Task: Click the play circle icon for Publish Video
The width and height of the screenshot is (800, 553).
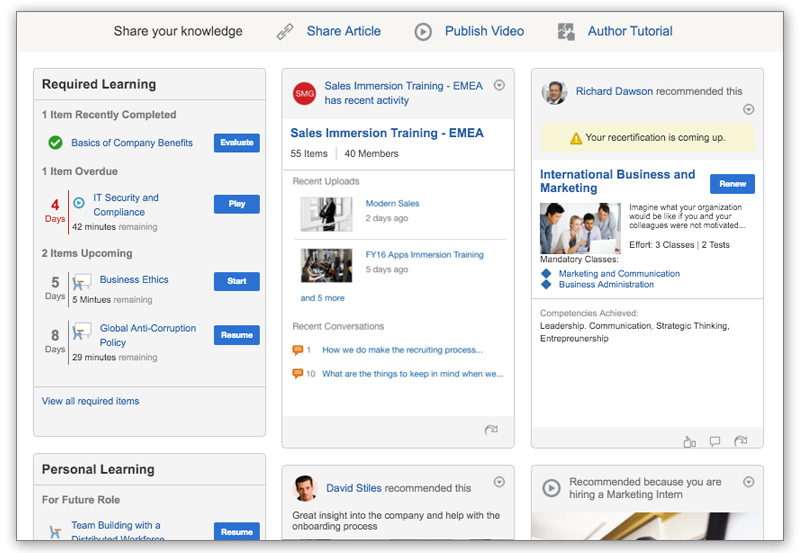Action: click(423, 32)
